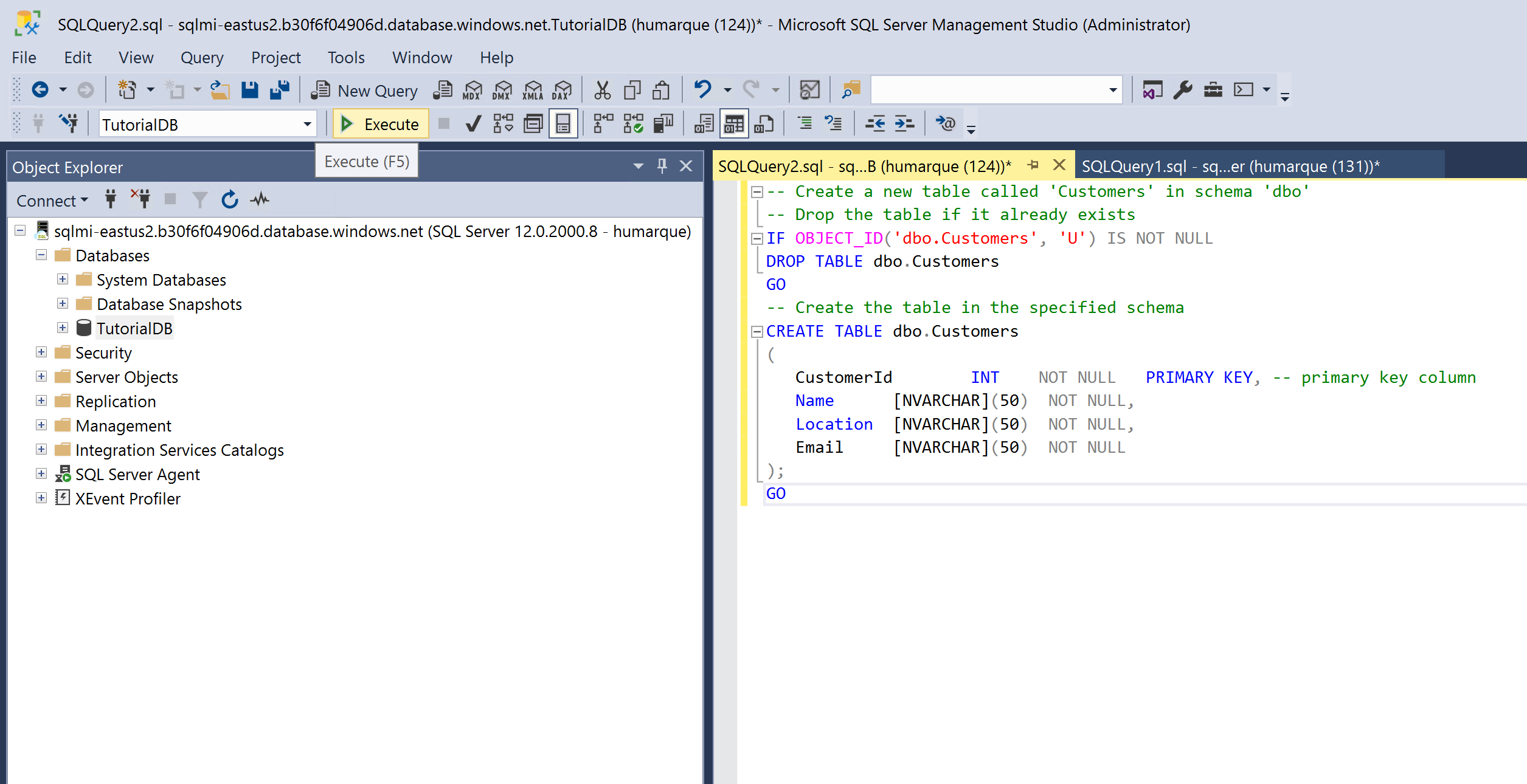Toggle auto-hide pin on Object Explorer
Viewport: 1527px width, 784px height.
pyautogui.click(x=662, y=166)
